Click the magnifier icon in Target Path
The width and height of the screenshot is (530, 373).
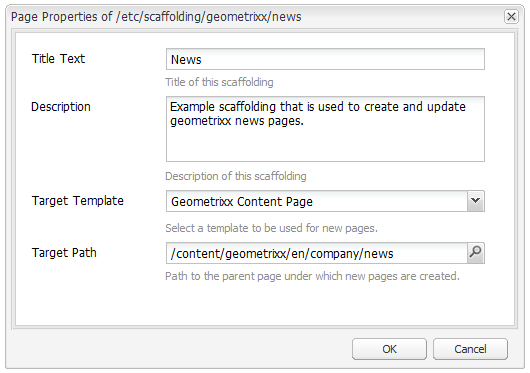point(476,253)
